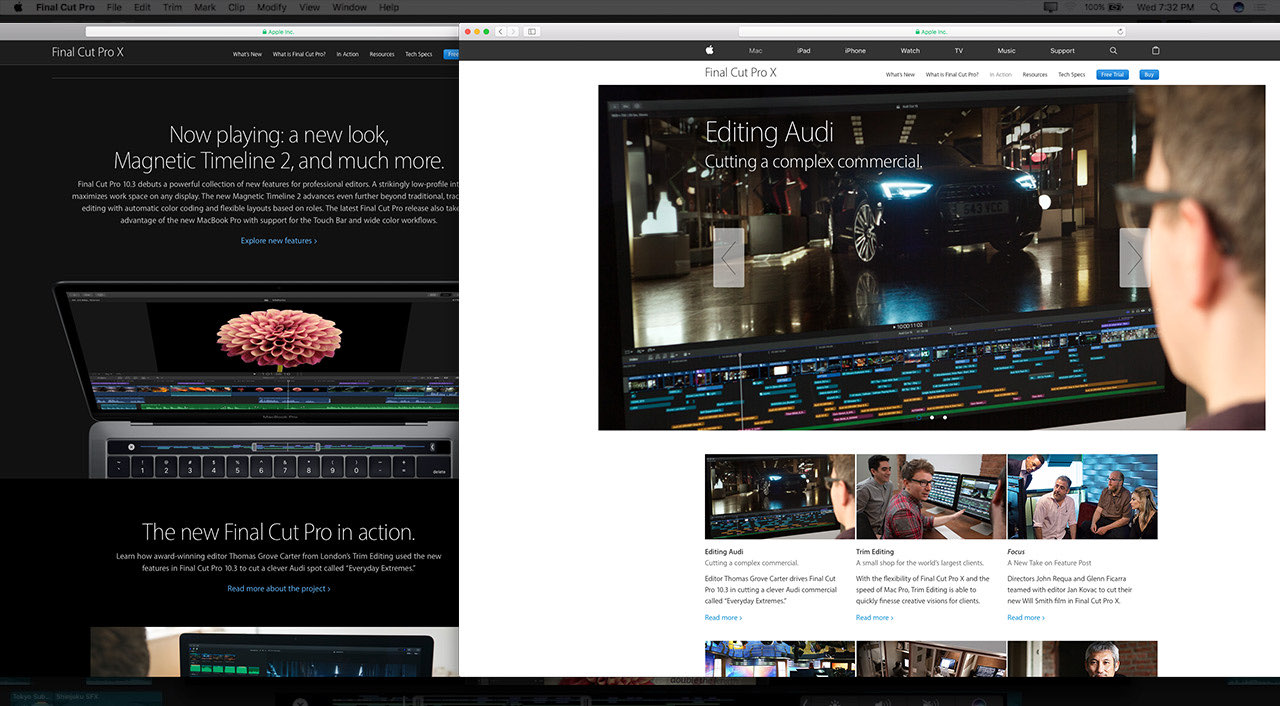Click Read more about the project link
The image size is (1280, 706).
278,589
